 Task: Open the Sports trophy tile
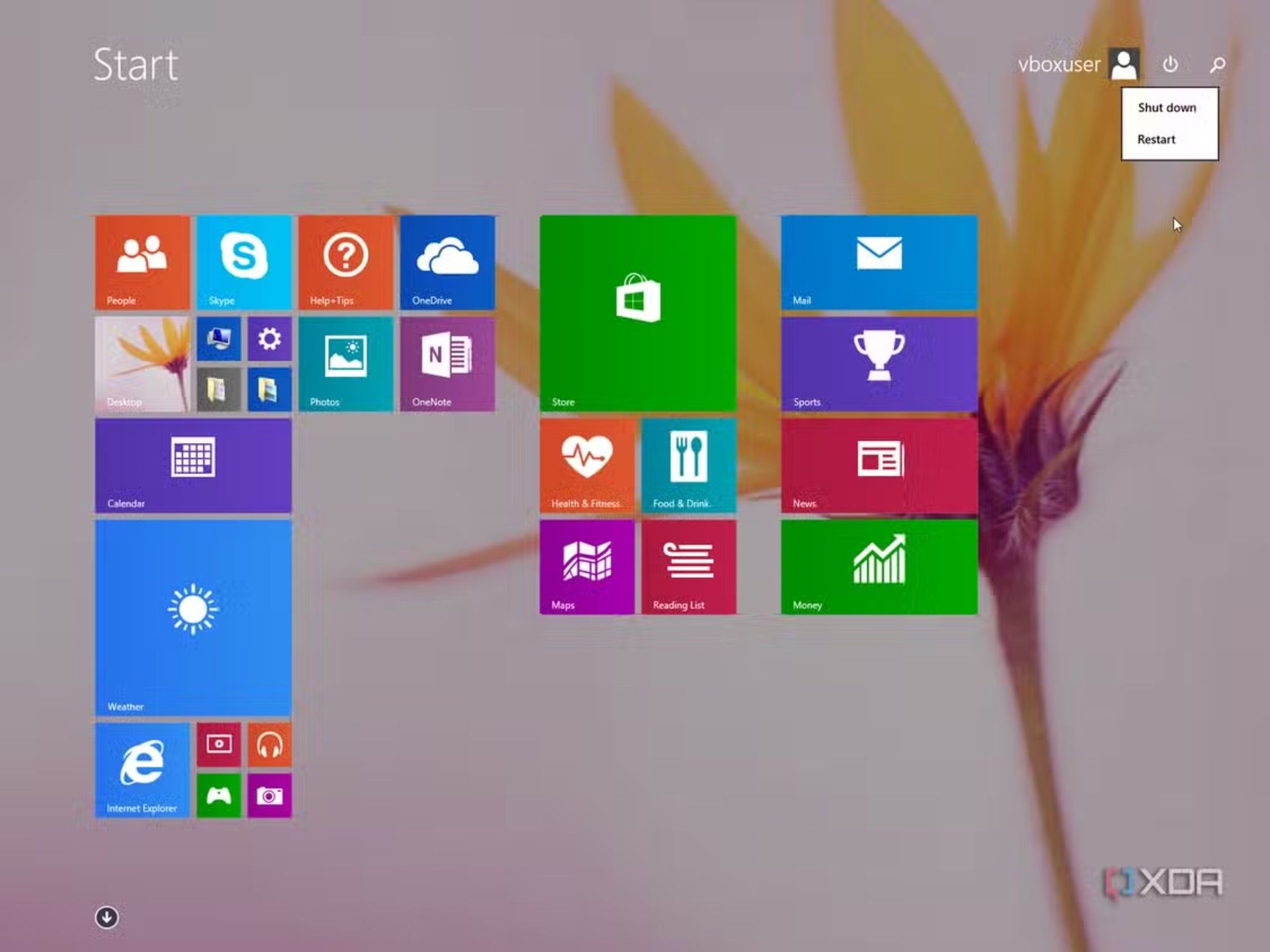879,364
